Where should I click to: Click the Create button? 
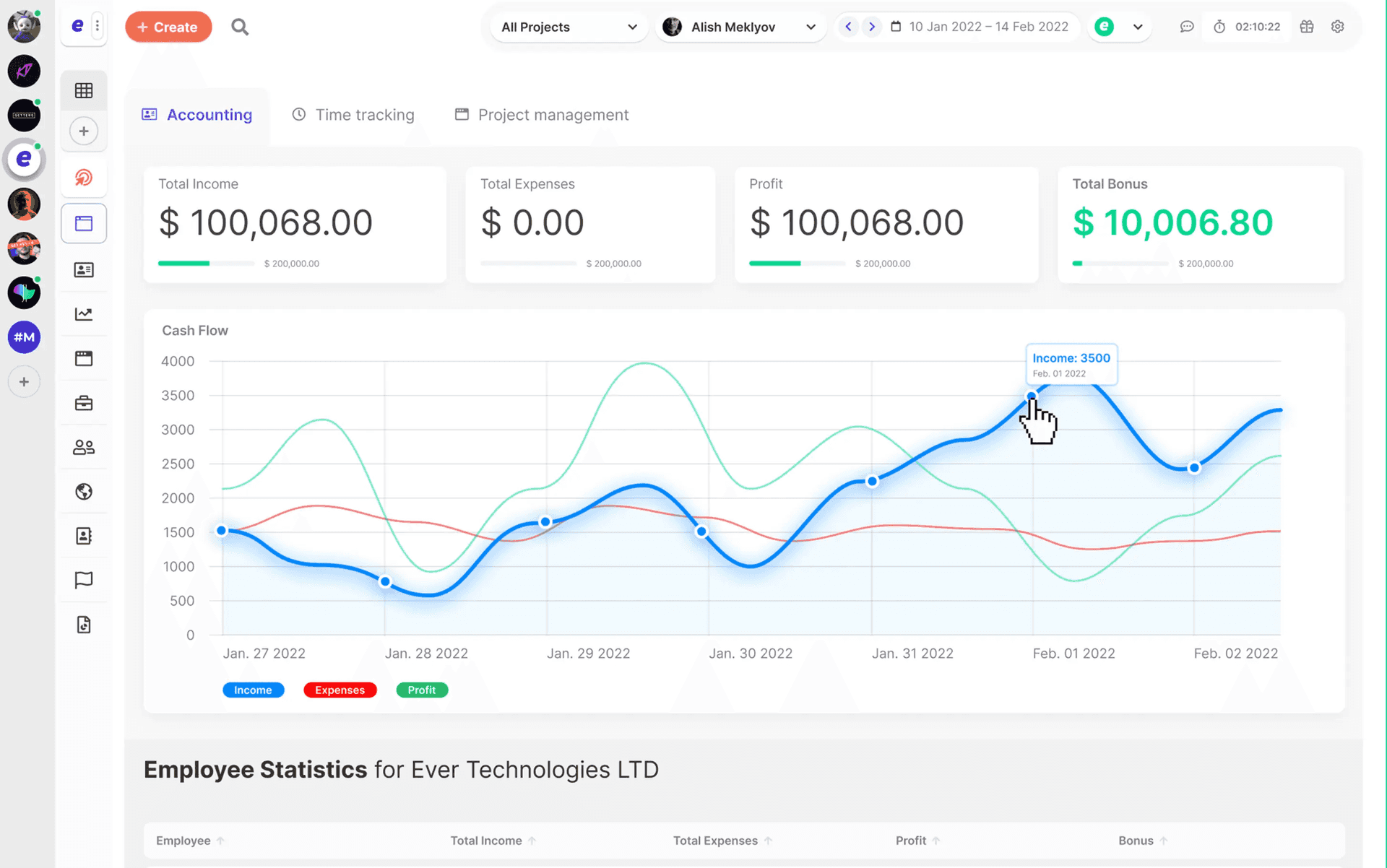click(x=168, y=27)
